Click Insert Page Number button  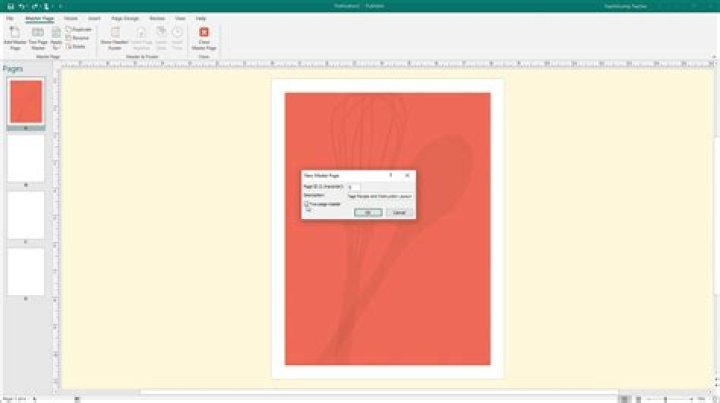click(141, 38)
